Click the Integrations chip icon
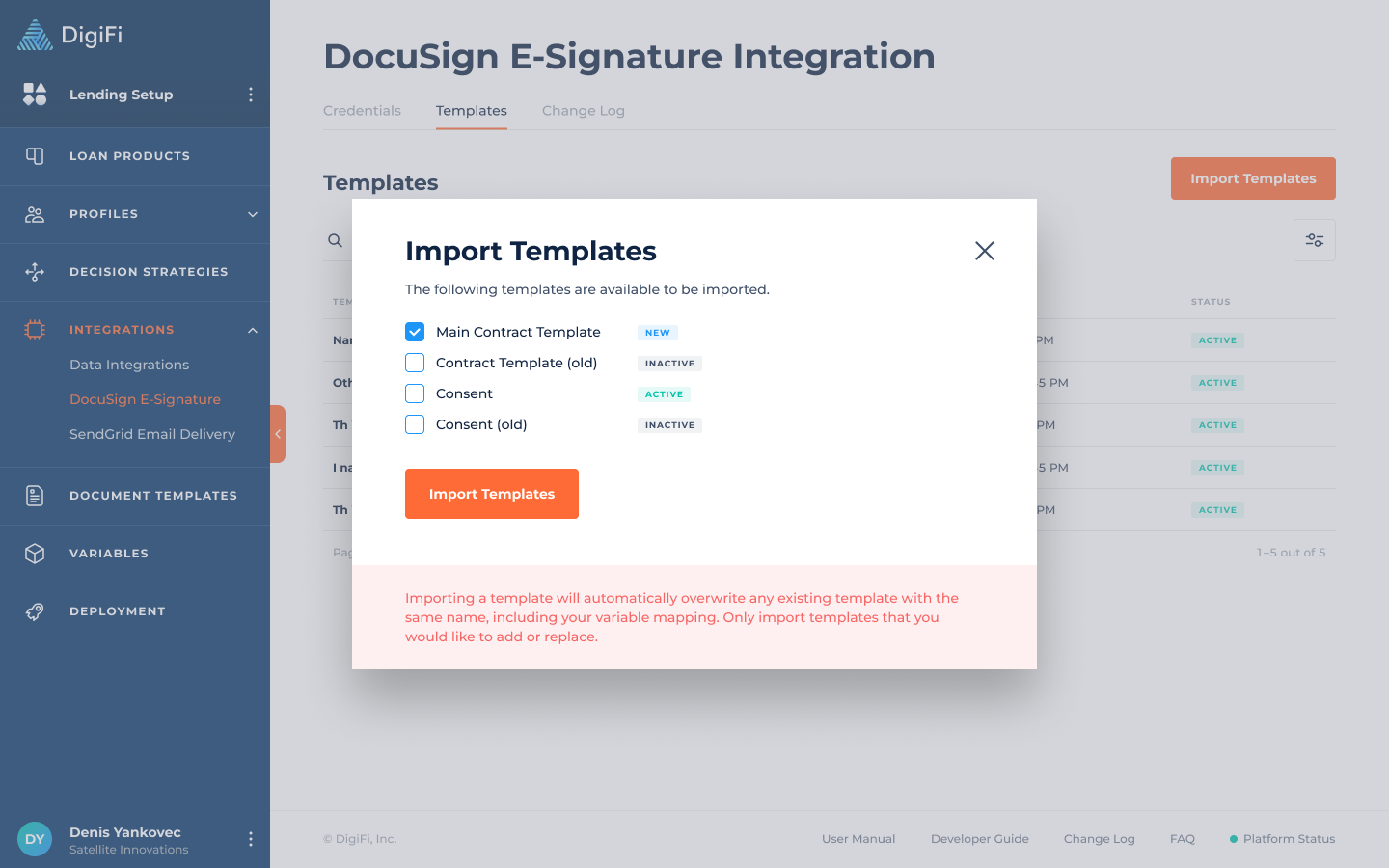Viewport: 1389px width, 868px height. [35, 330]
